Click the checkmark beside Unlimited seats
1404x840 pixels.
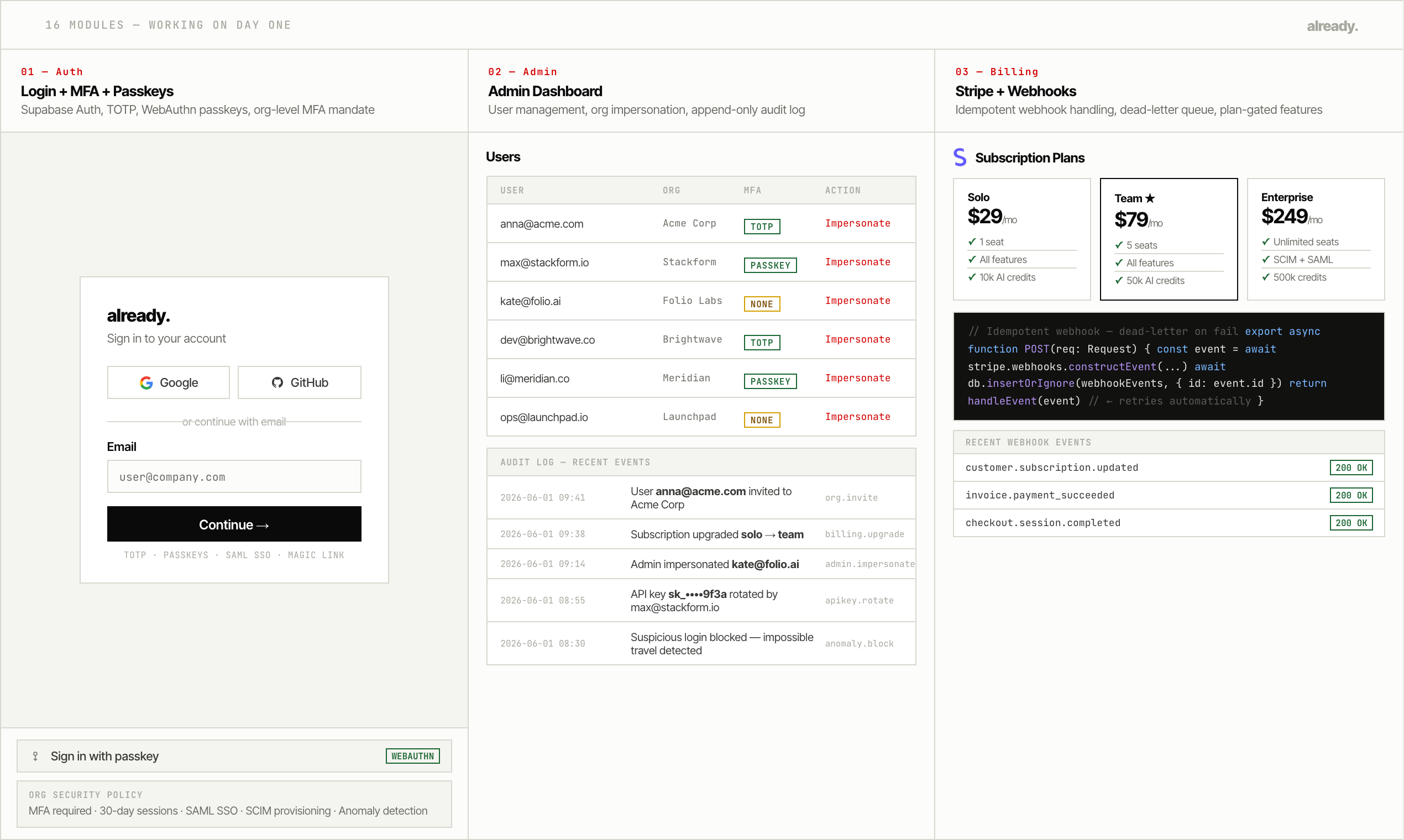1266,242
